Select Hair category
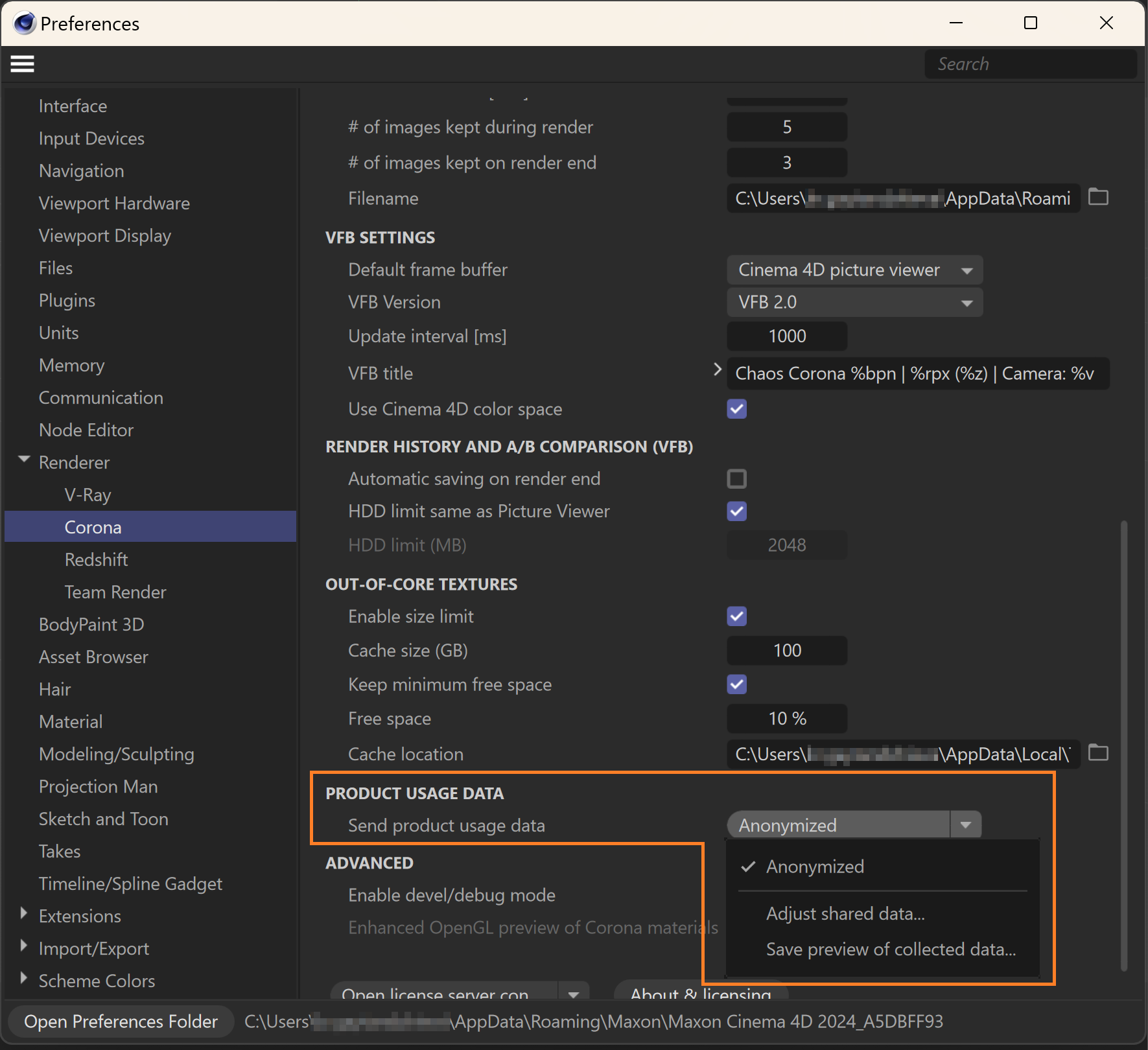This screenshot has width=1148, height=1050. click(x=54, y=690)
